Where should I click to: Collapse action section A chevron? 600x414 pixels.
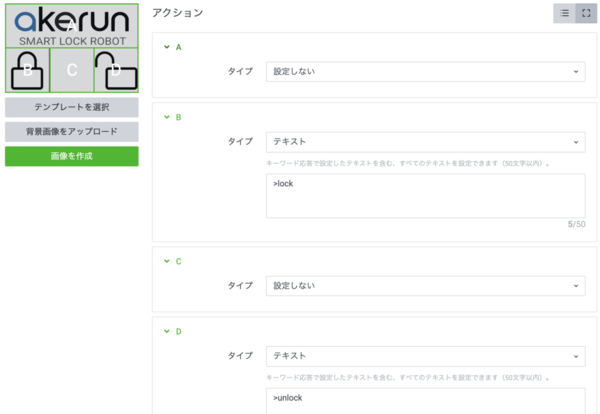click(x=167, y=47)
